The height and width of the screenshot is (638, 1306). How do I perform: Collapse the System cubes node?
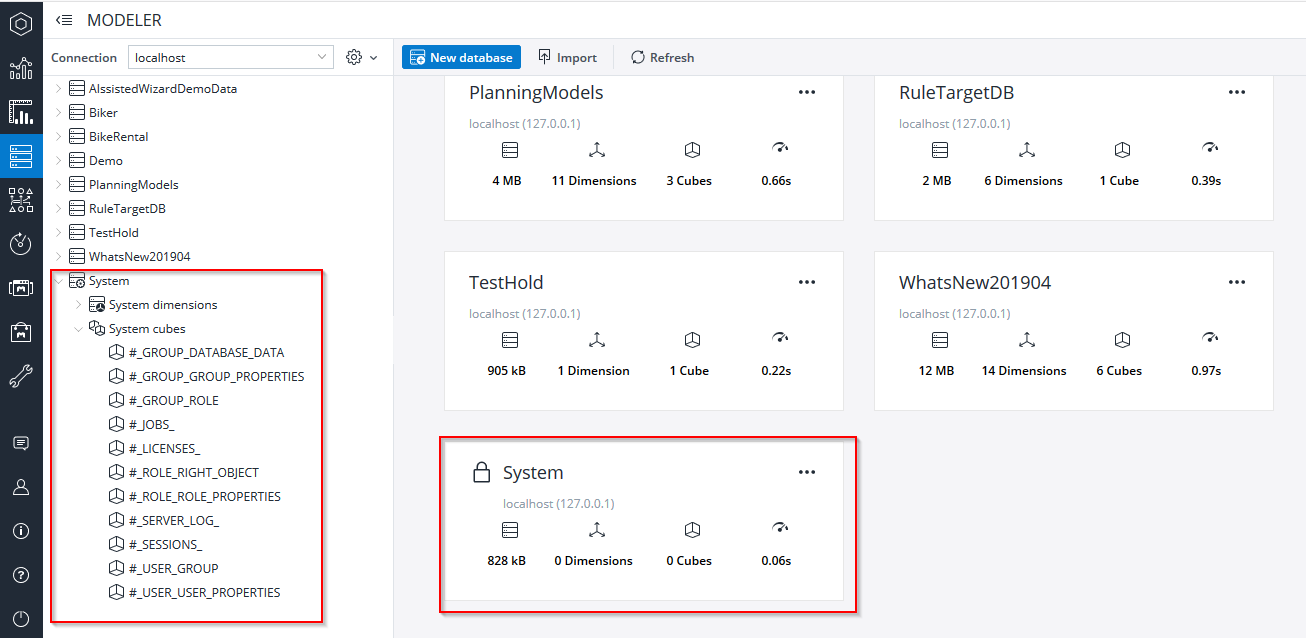coord(80,329)
